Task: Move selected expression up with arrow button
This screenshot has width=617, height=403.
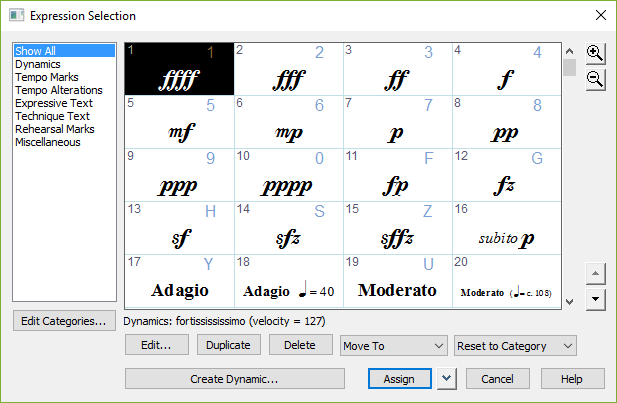Action: (x=595, y=274)
